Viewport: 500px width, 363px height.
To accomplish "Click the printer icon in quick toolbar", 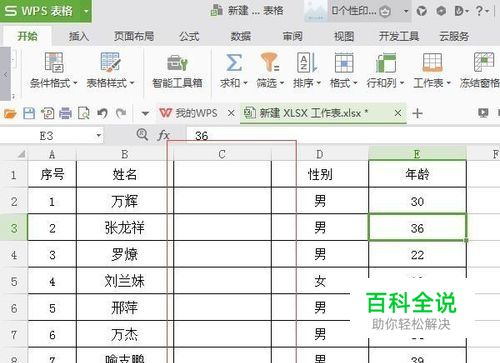I will (x=65, y=114).
